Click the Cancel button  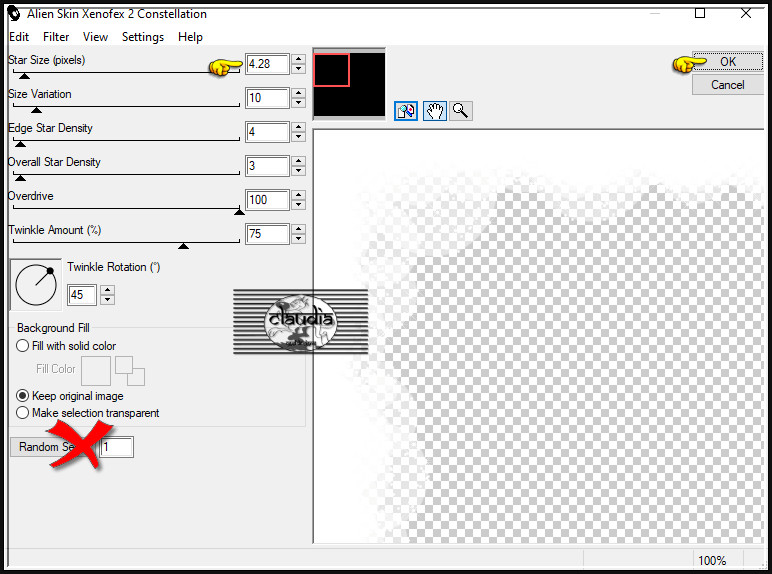728,85
